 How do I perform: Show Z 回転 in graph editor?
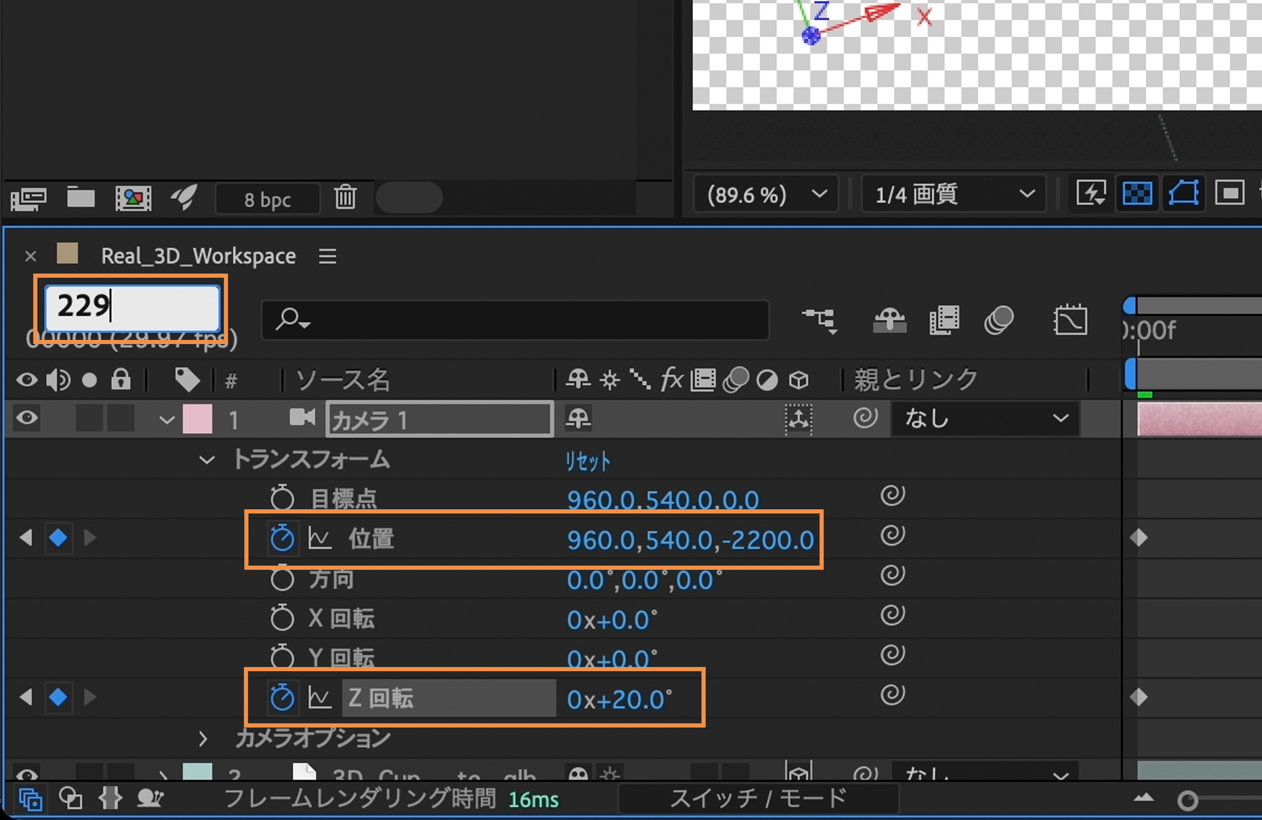pos(320,698)
